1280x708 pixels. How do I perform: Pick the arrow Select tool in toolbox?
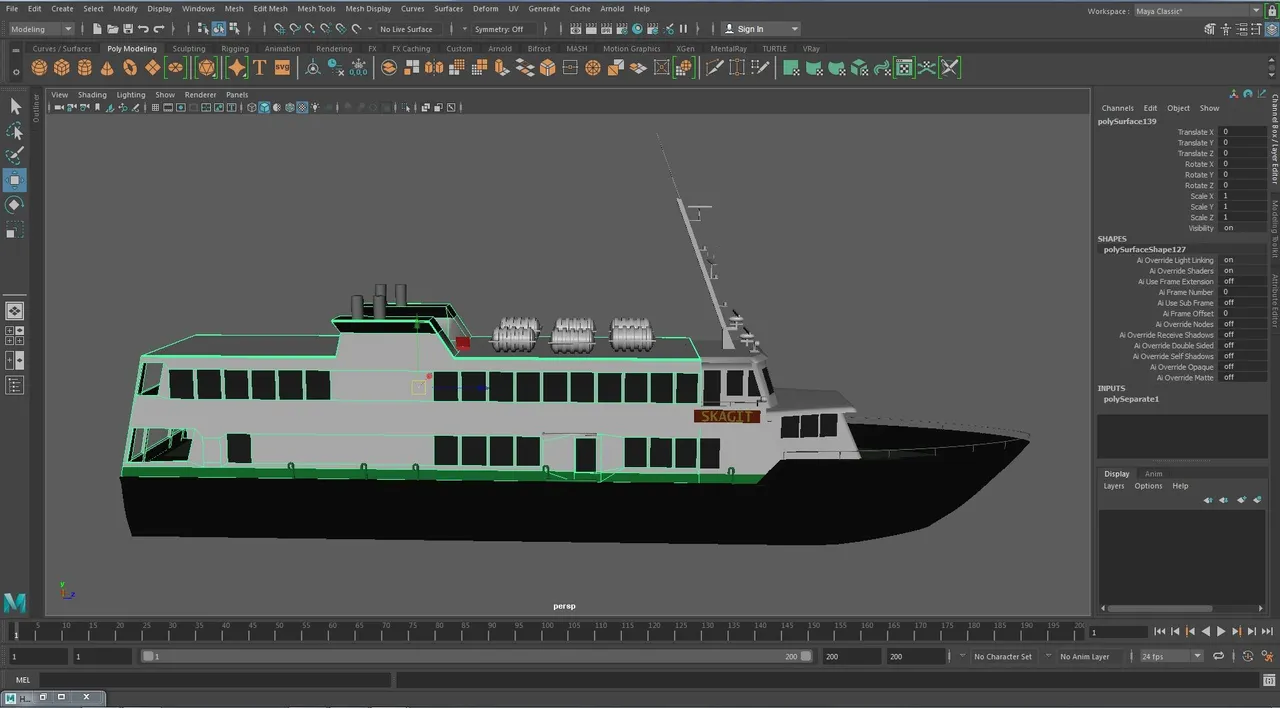[x=15, y=106]
